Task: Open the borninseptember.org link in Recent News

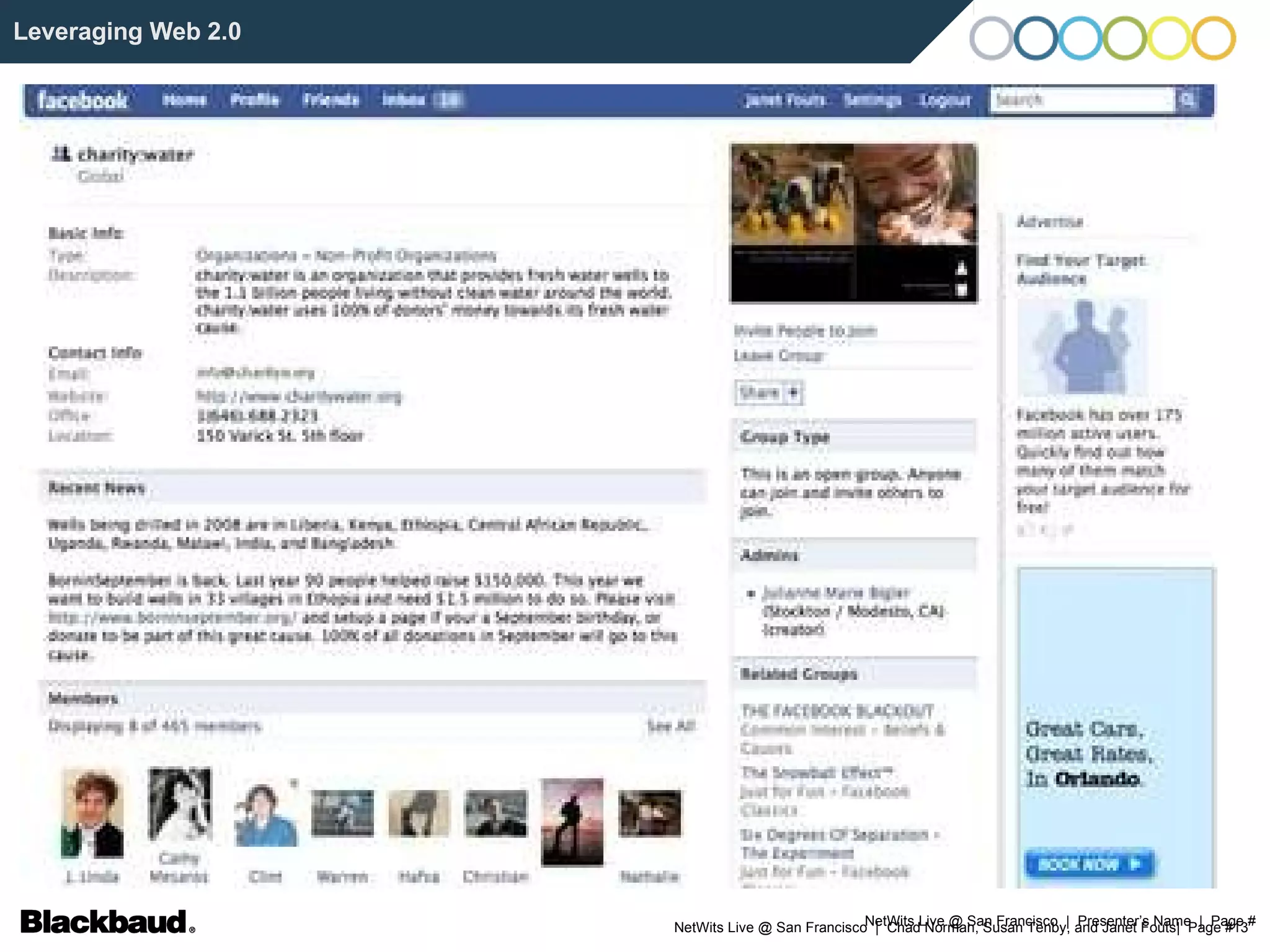Action: point(172,617)
